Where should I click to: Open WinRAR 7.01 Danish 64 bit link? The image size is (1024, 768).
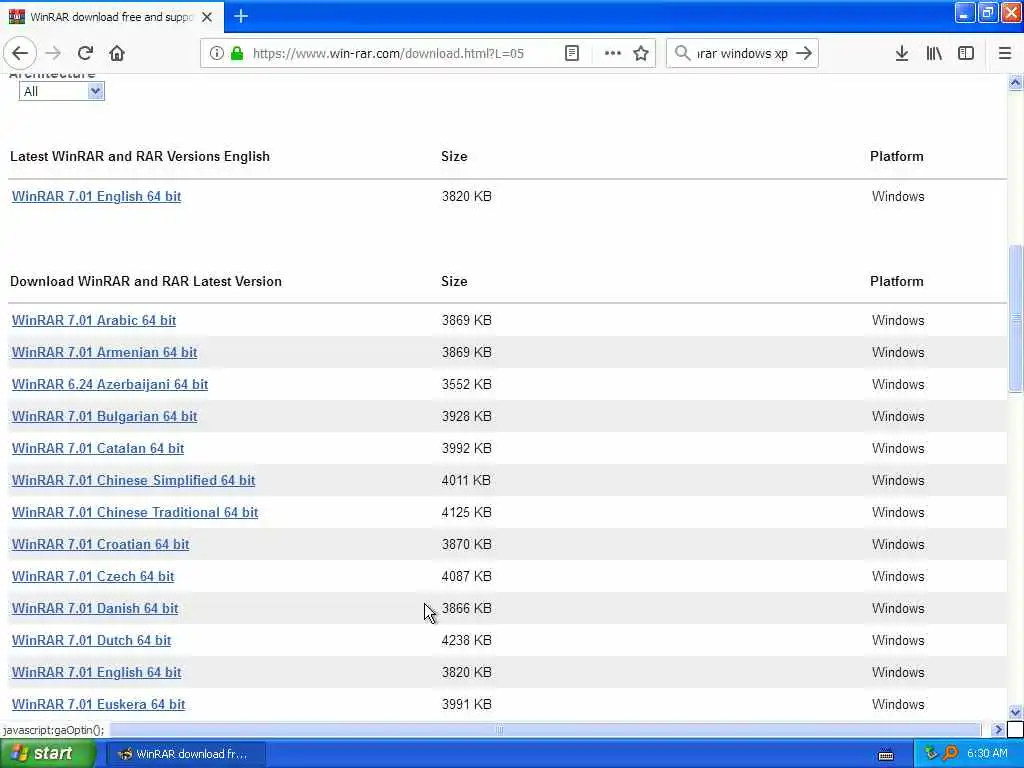(95, 609)
